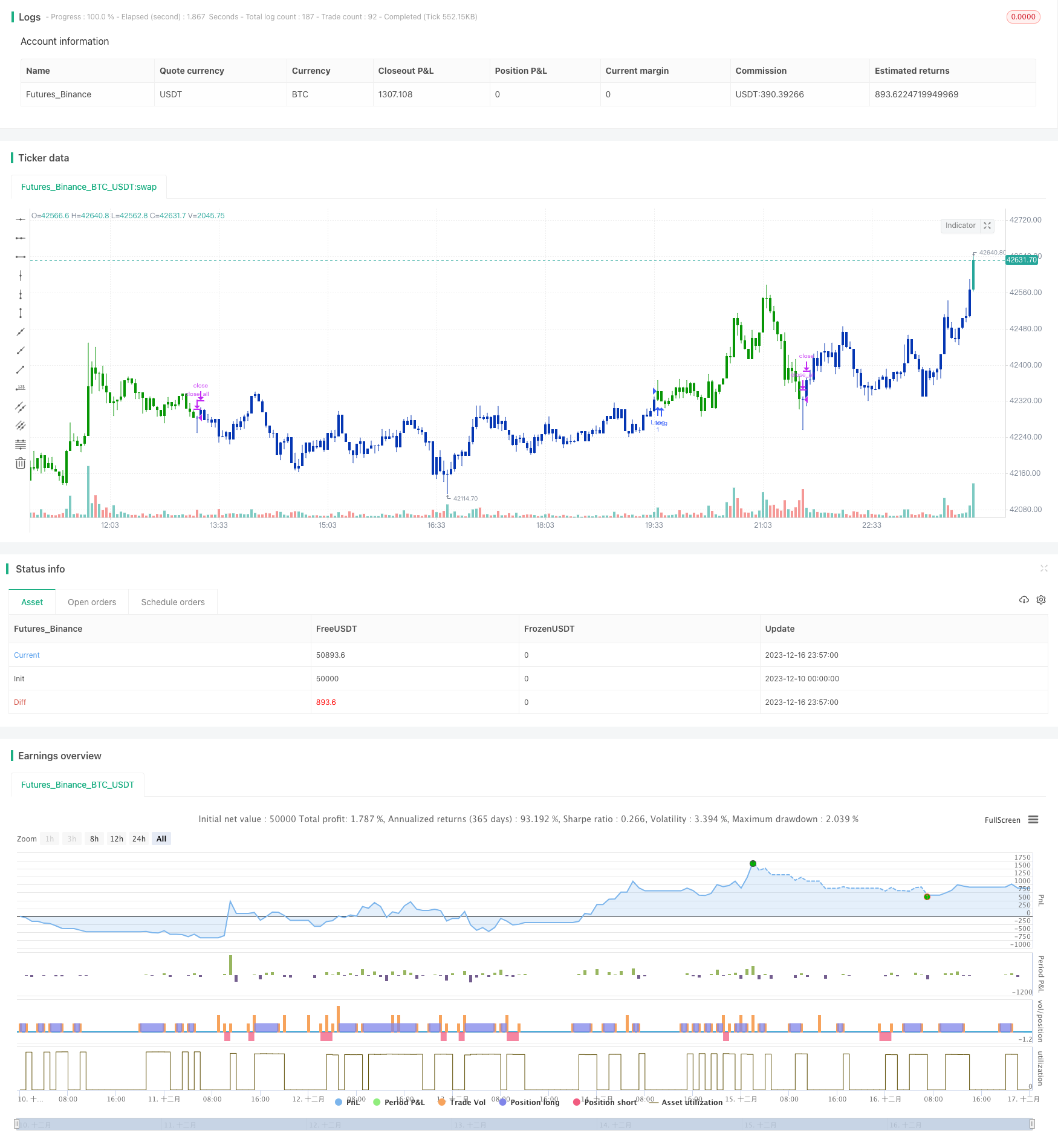1058x1148 pixels.
Task: Click the fullscreen icon beside Indicator
Action: point(987,225)
